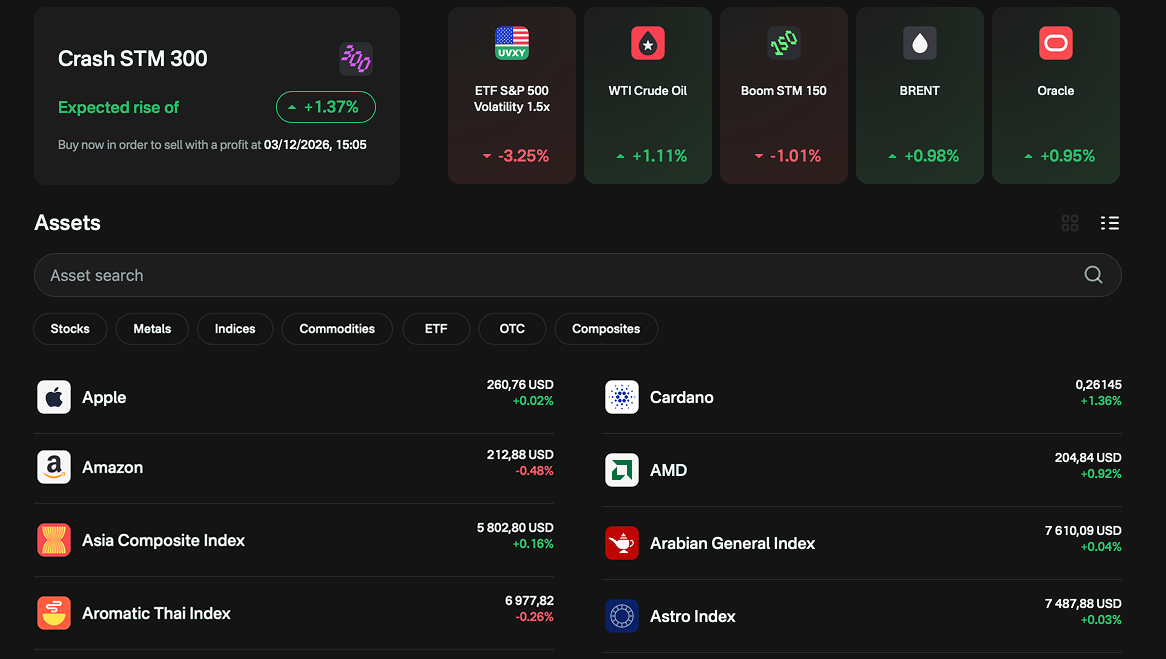This screenshot has width=1166, height=659.
Task: Focus the Asset search field
Action: point(578,275)
